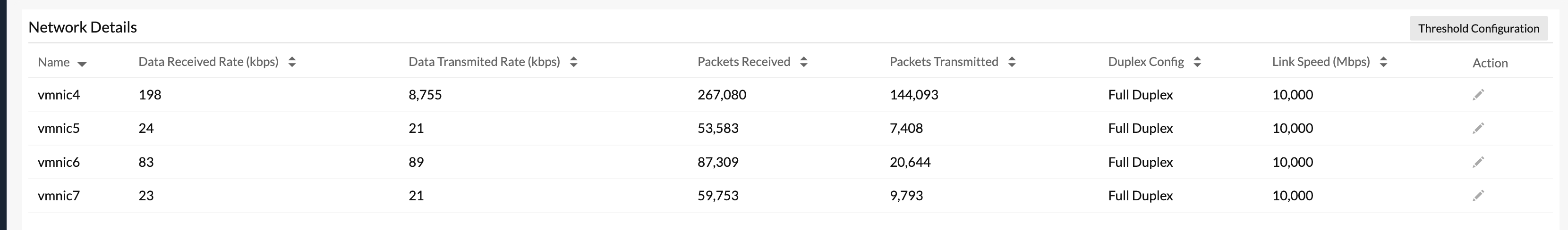
Task: Click the Name column header label
Action: coord(53,62)
